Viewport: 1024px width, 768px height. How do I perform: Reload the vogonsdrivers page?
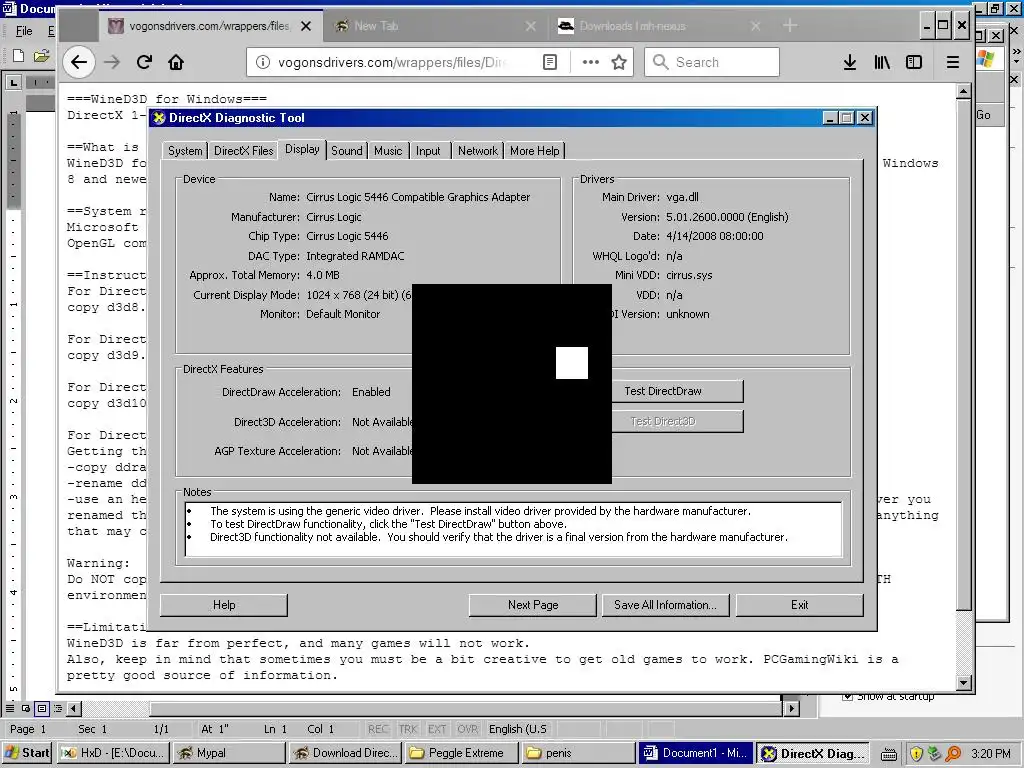click(x=144, y=62)
